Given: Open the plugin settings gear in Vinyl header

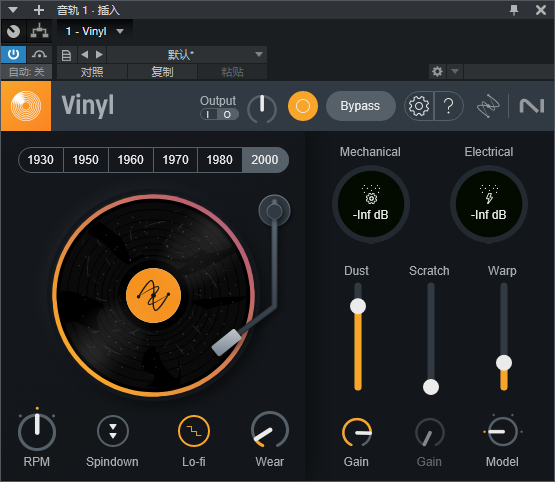Looking at the screenshot, I should tap(419, 106).
